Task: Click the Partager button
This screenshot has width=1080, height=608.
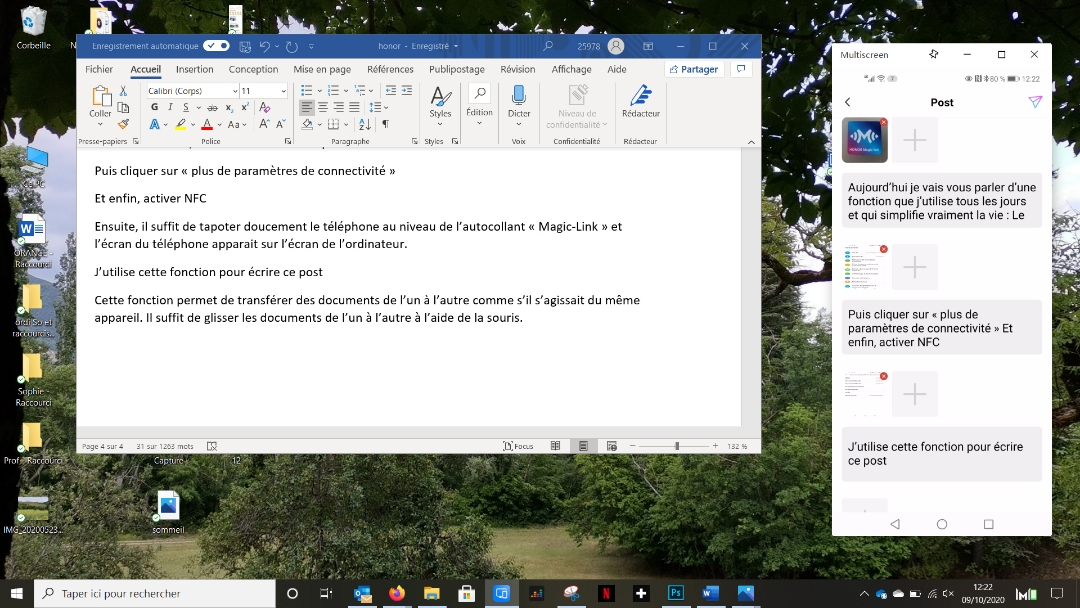Action: (x=693, y=69)
